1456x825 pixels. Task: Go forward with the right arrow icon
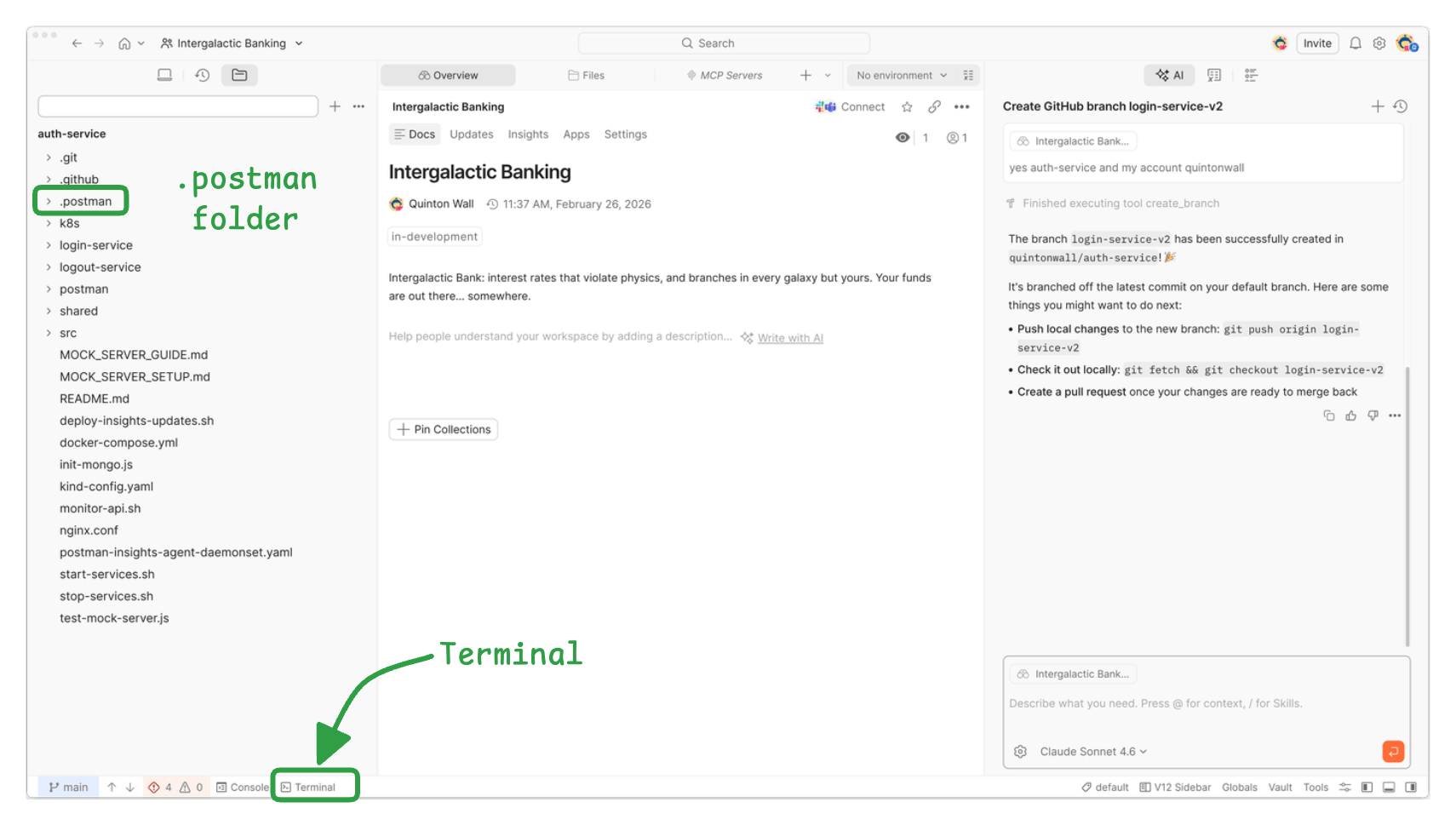click(100, 43)
